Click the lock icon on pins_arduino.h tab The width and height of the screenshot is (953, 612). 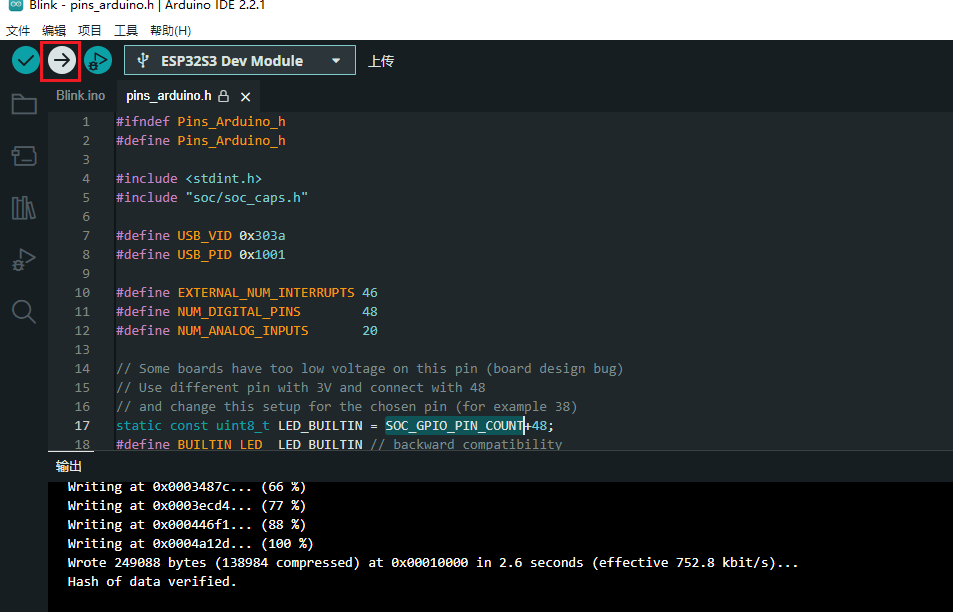[x=224, y=96]
